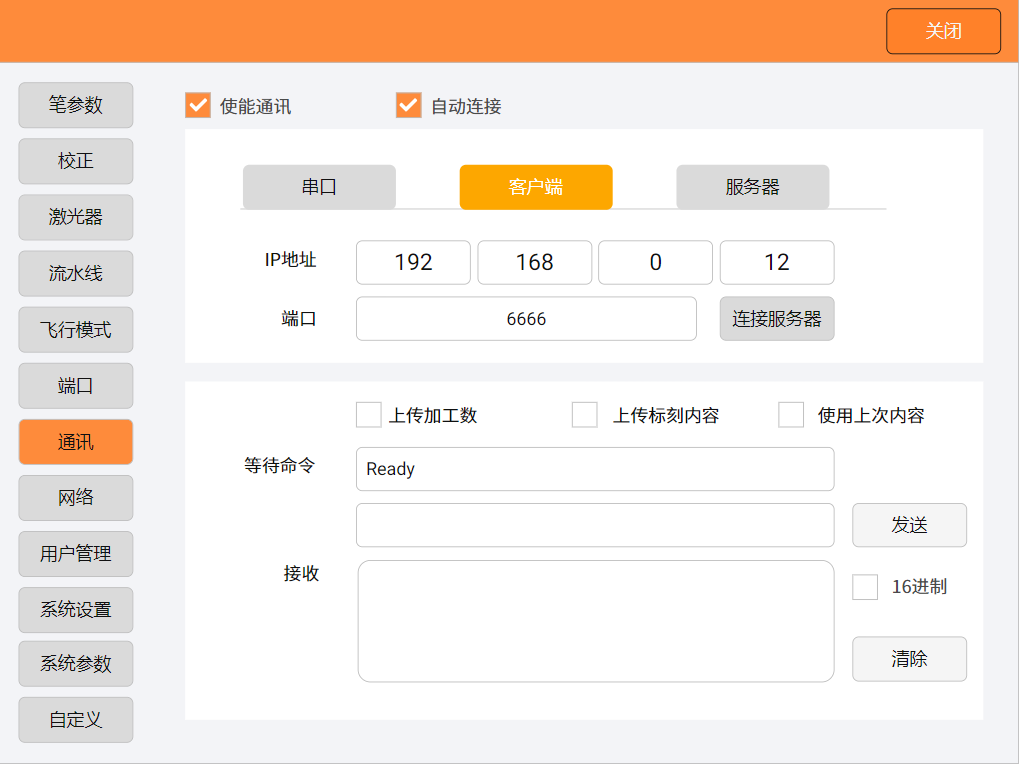
Task: Select the 自定义 sidebar item
Action: (75, 719)
